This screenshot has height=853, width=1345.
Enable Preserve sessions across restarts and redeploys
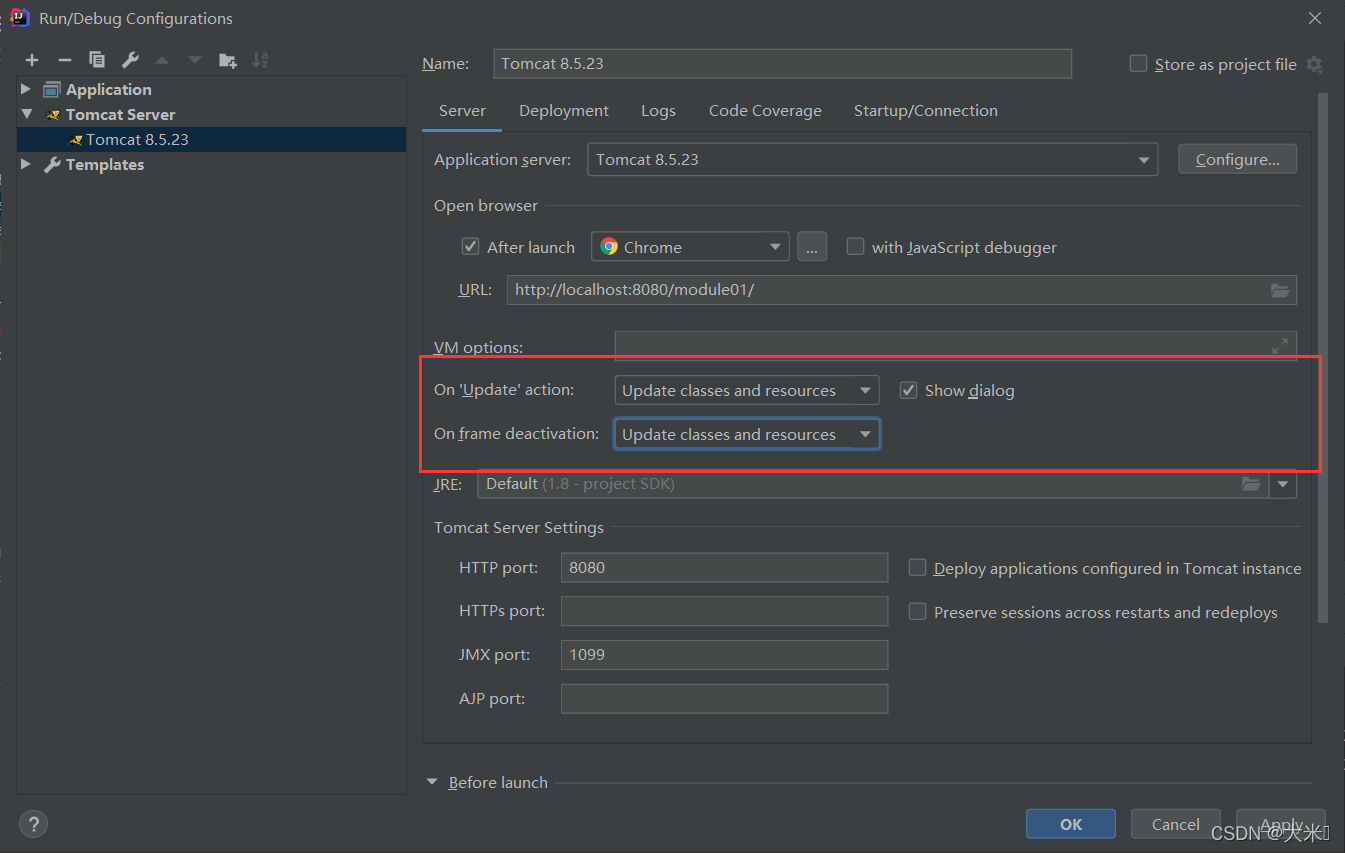(x=917, y=611)
